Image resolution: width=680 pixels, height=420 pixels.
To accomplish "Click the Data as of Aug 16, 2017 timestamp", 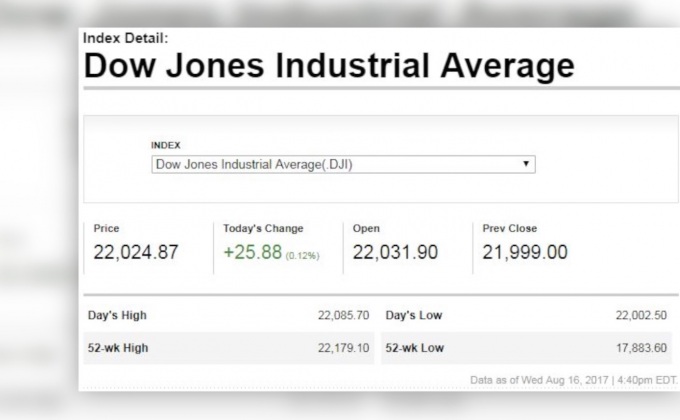I will click(573, 380).
